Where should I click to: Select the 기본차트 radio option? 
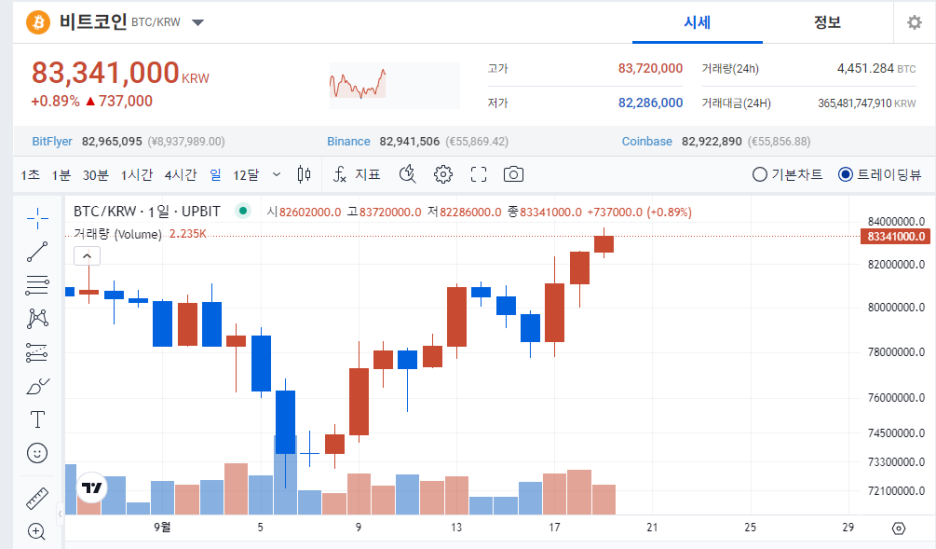(x=787, y=174)
